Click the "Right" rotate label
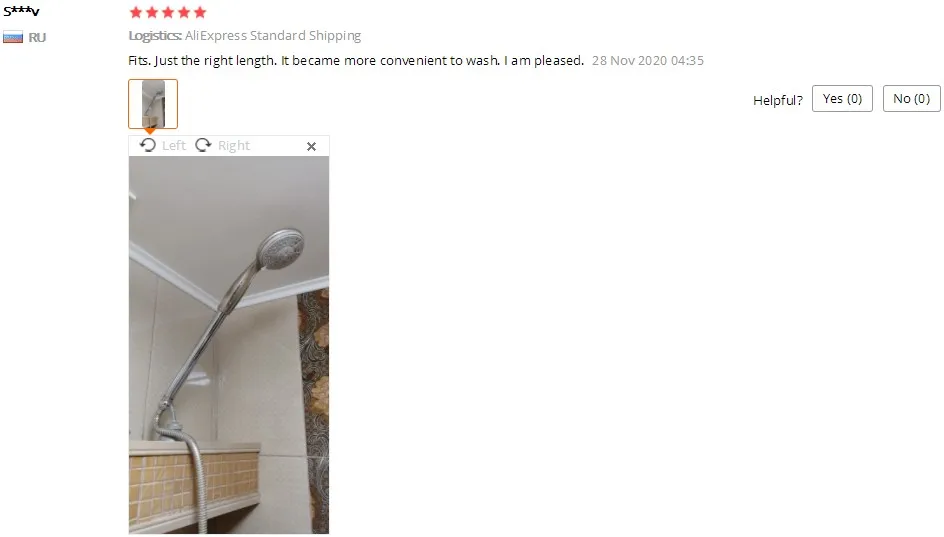 point(234,146)
